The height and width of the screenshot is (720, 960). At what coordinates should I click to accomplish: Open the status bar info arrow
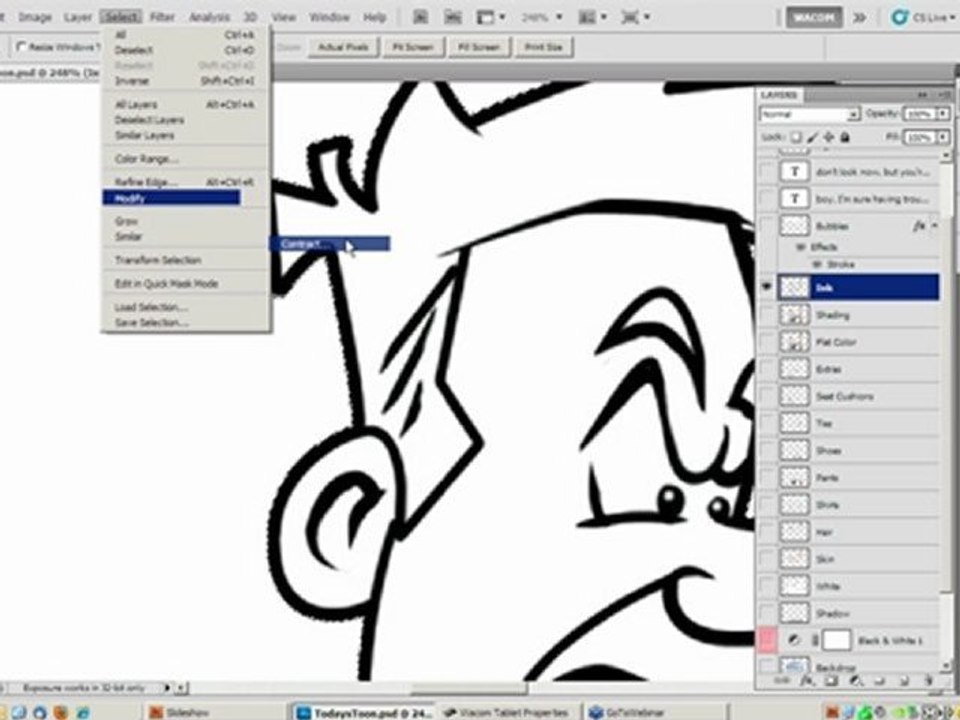[x=167, y=688]
